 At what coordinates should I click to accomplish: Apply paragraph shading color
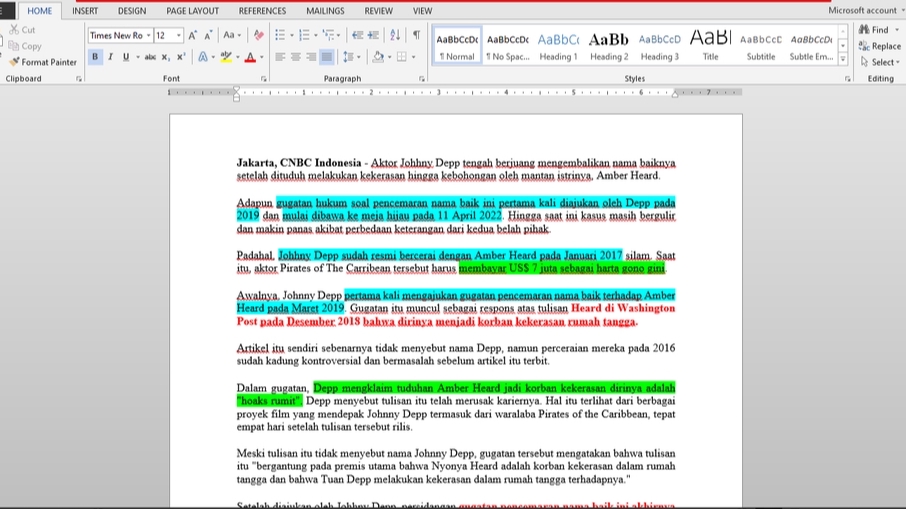378,57
